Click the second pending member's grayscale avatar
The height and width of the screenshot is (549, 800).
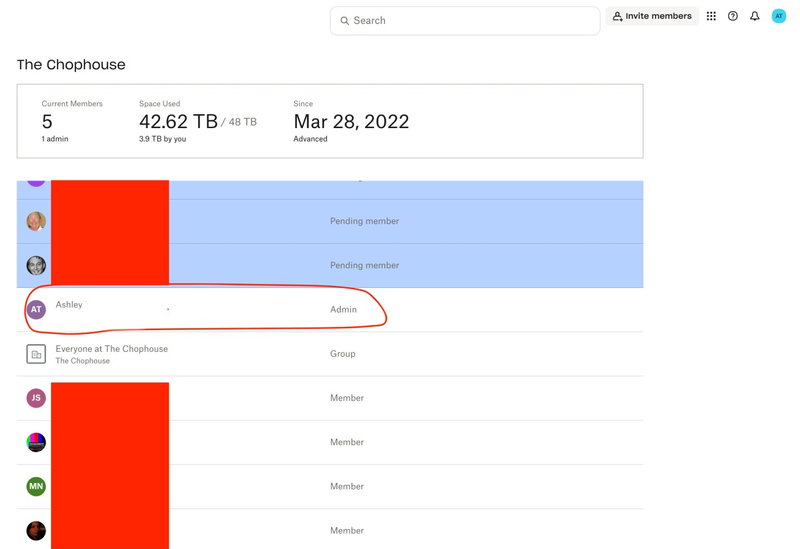click(36, 265)
